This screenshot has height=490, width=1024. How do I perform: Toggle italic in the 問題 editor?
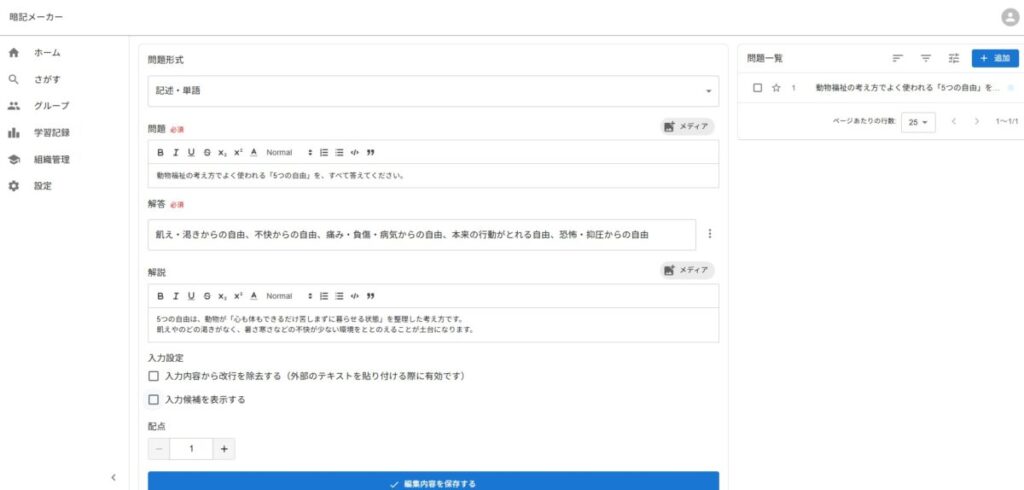pos(176,152)
